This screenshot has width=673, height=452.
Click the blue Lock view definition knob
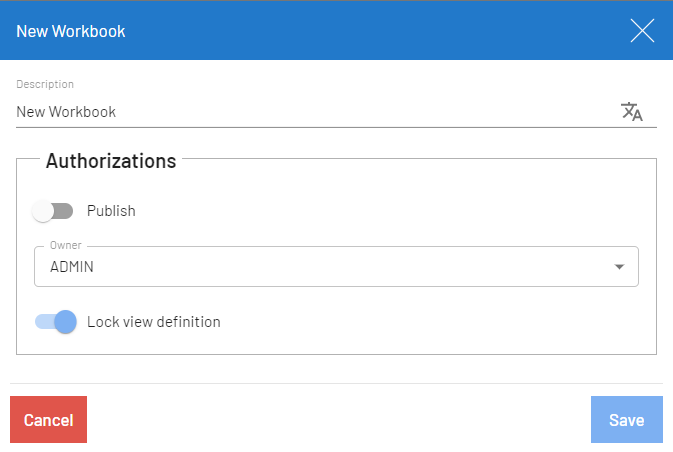[x=66, y=322]
